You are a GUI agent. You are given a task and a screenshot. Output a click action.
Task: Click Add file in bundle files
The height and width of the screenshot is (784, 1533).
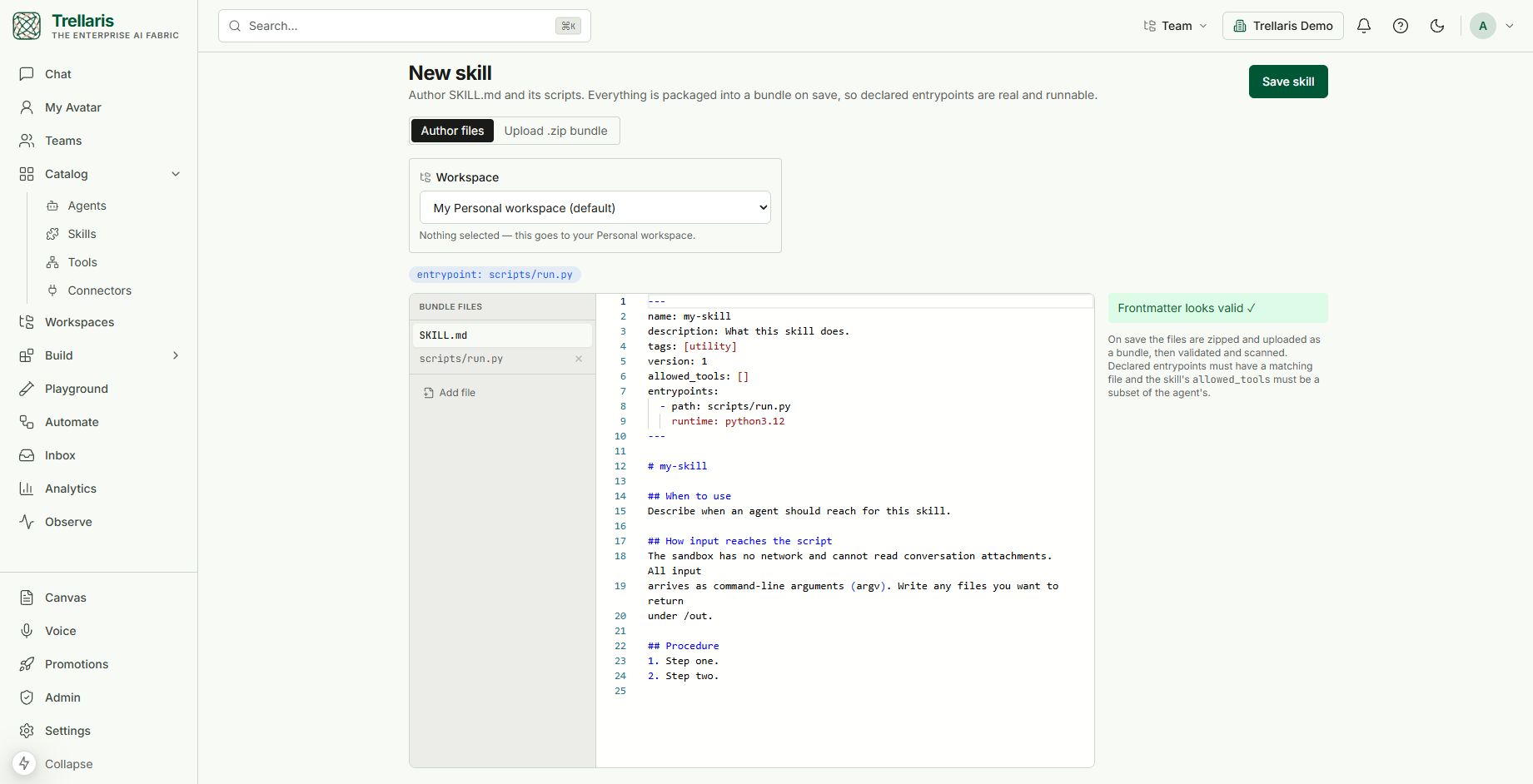coord(450,393)
